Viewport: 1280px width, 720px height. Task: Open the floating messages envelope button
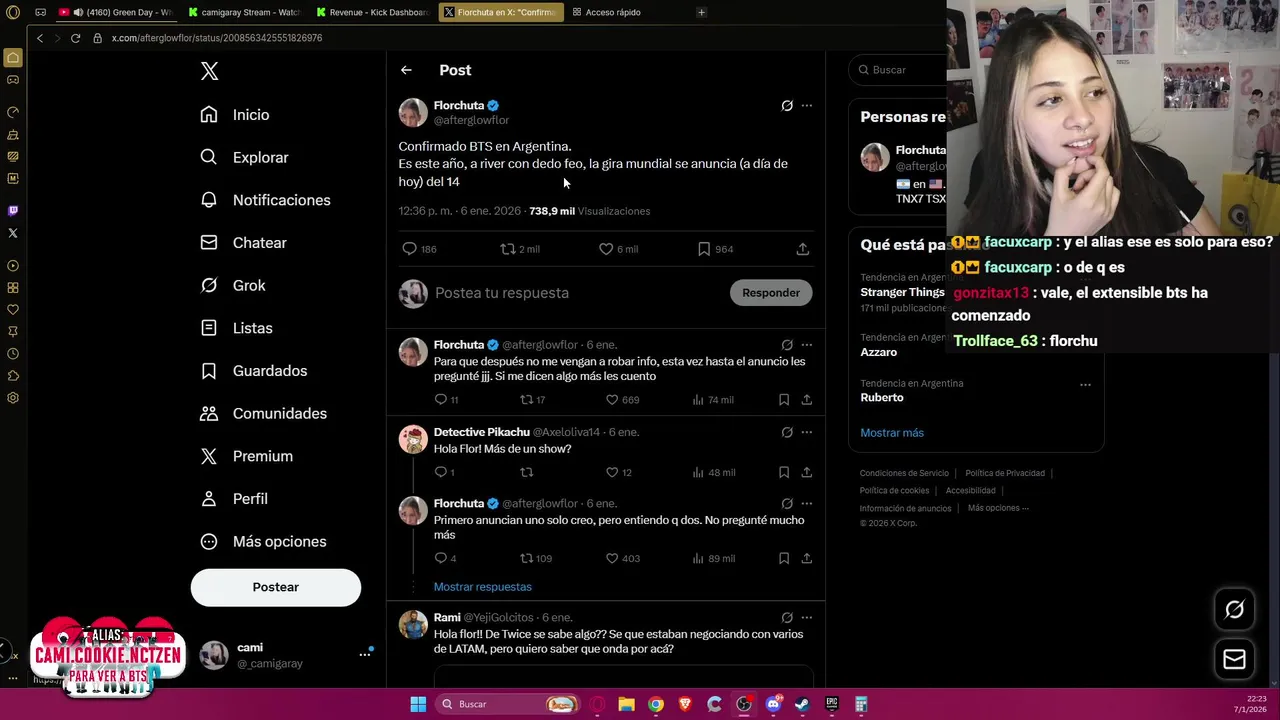click(x=1234, y=660)
